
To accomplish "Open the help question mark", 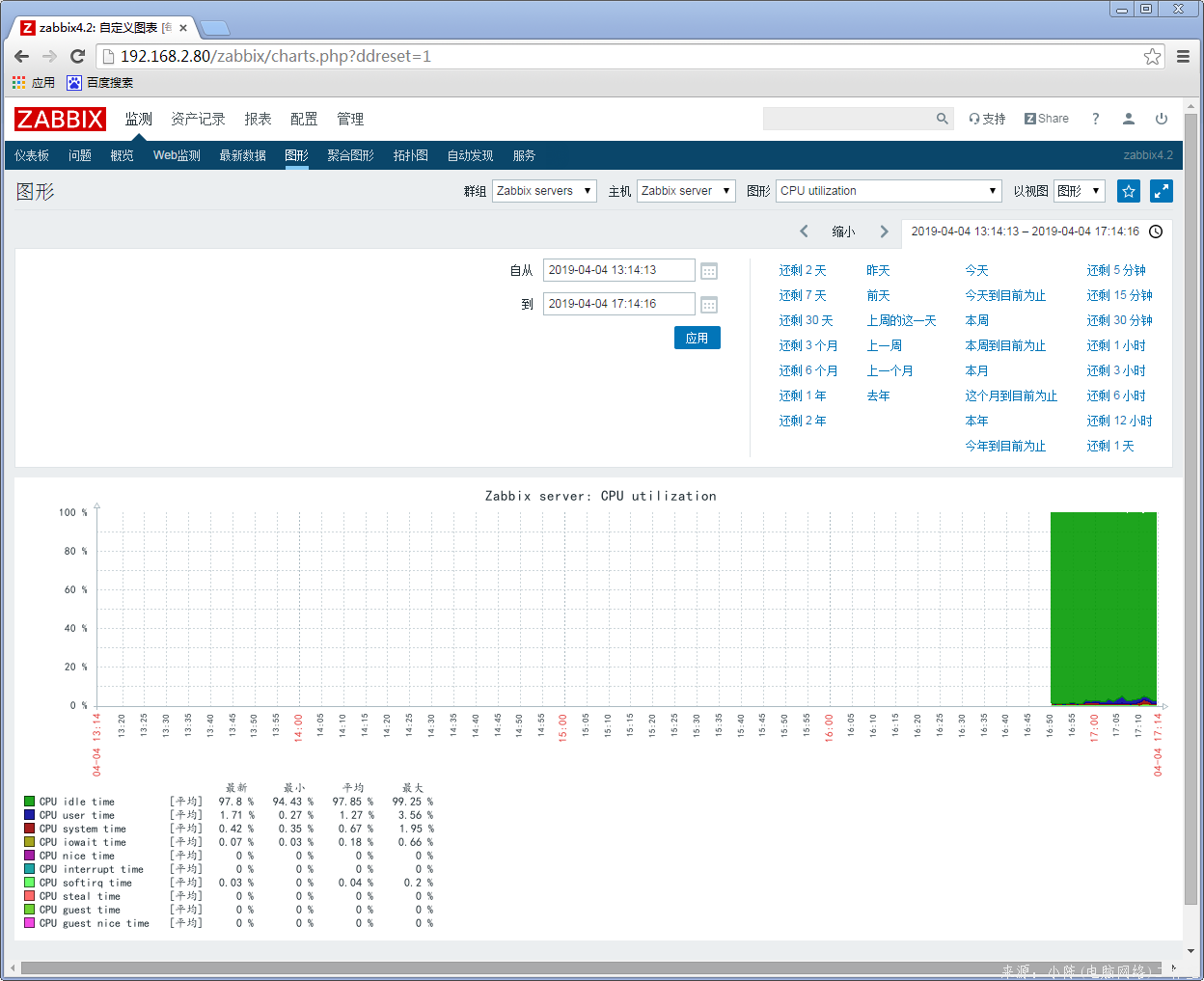I will [1095, 119].
